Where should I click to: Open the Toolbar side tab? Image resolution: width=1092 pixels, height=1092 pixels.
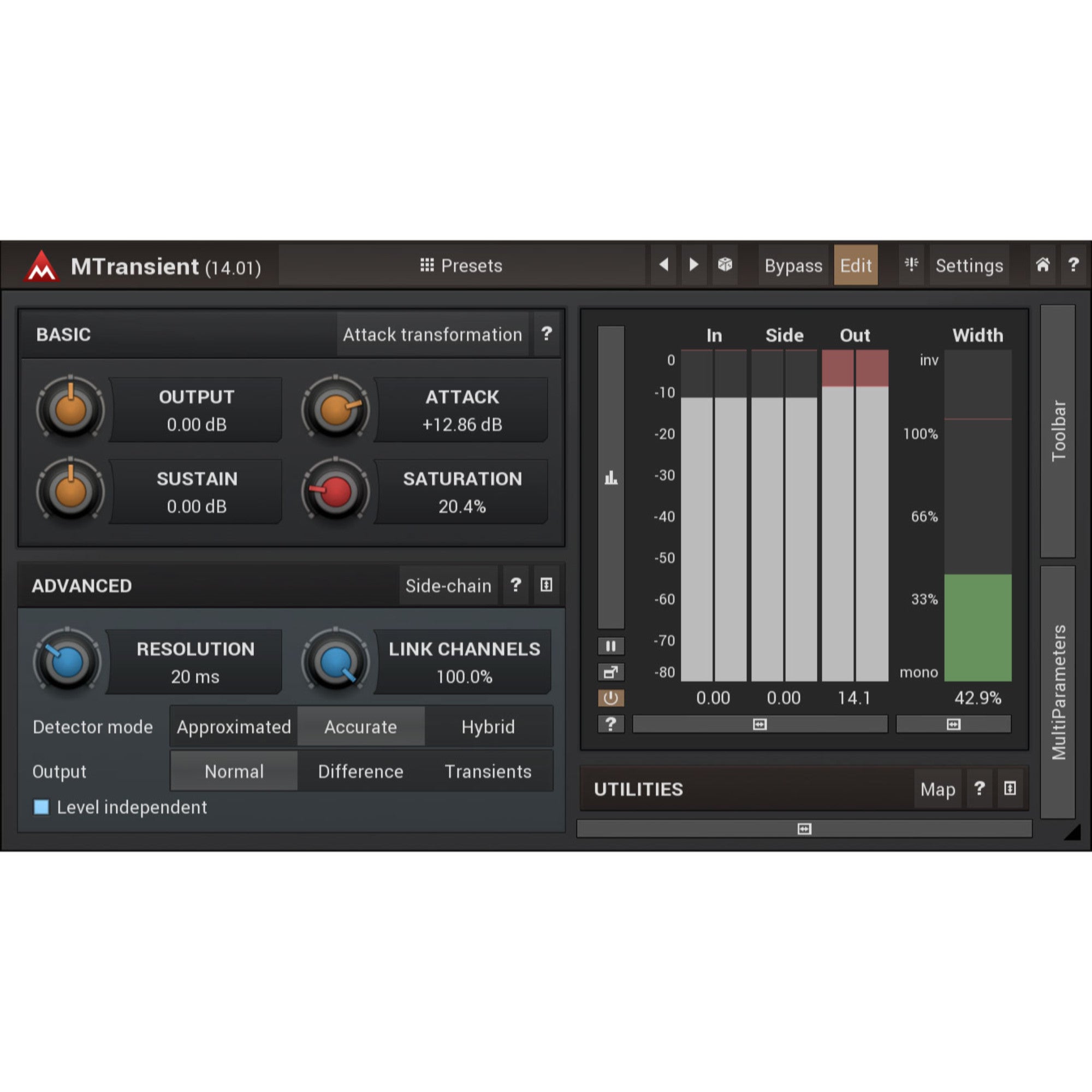1058,431
